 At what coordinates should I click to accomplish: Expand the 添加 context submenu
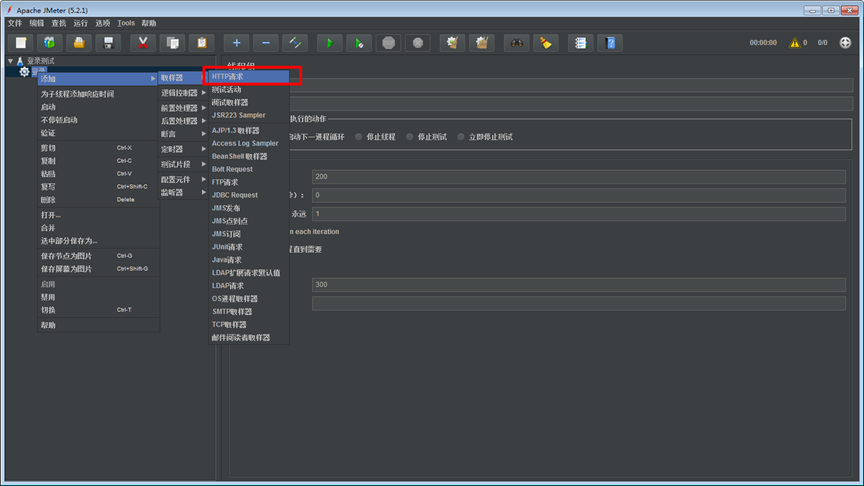[x=98, y=79]
